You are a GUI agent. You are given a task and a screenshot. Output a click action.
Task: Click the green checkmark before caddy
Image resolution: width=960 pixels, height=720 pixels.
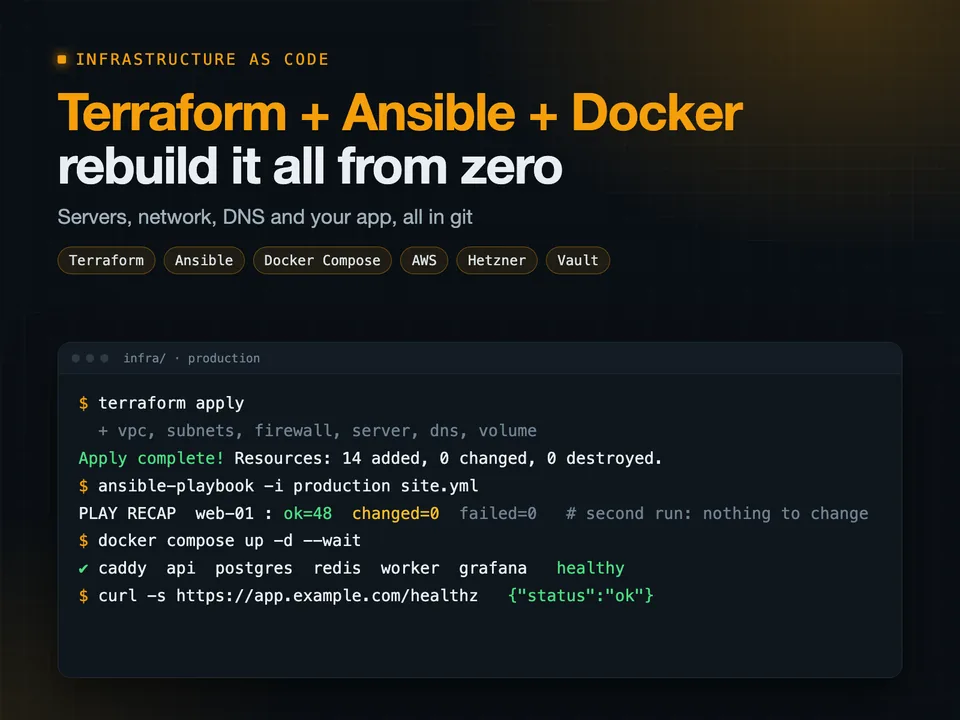(83, 568)
